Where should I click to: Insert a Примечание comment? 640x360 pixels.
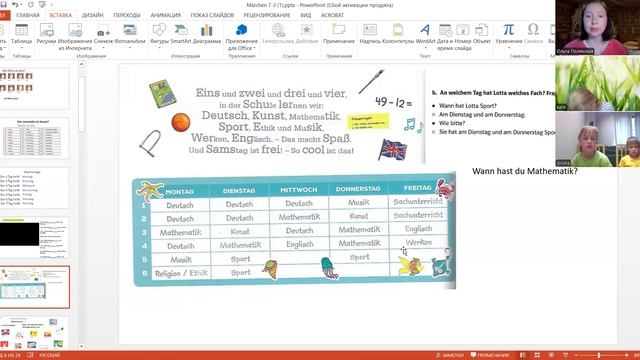(x=339, y=34)
